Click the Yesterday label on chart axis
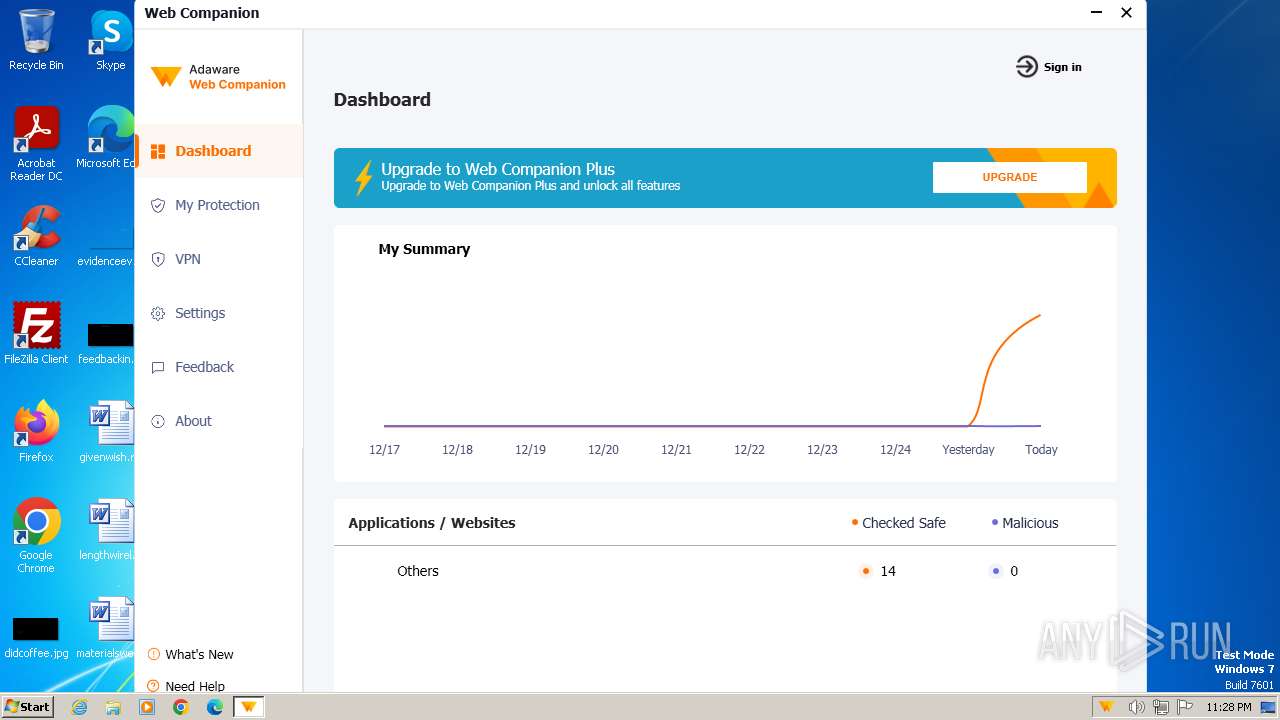This screenshot has height=720, width=1280. coord(968,450)
